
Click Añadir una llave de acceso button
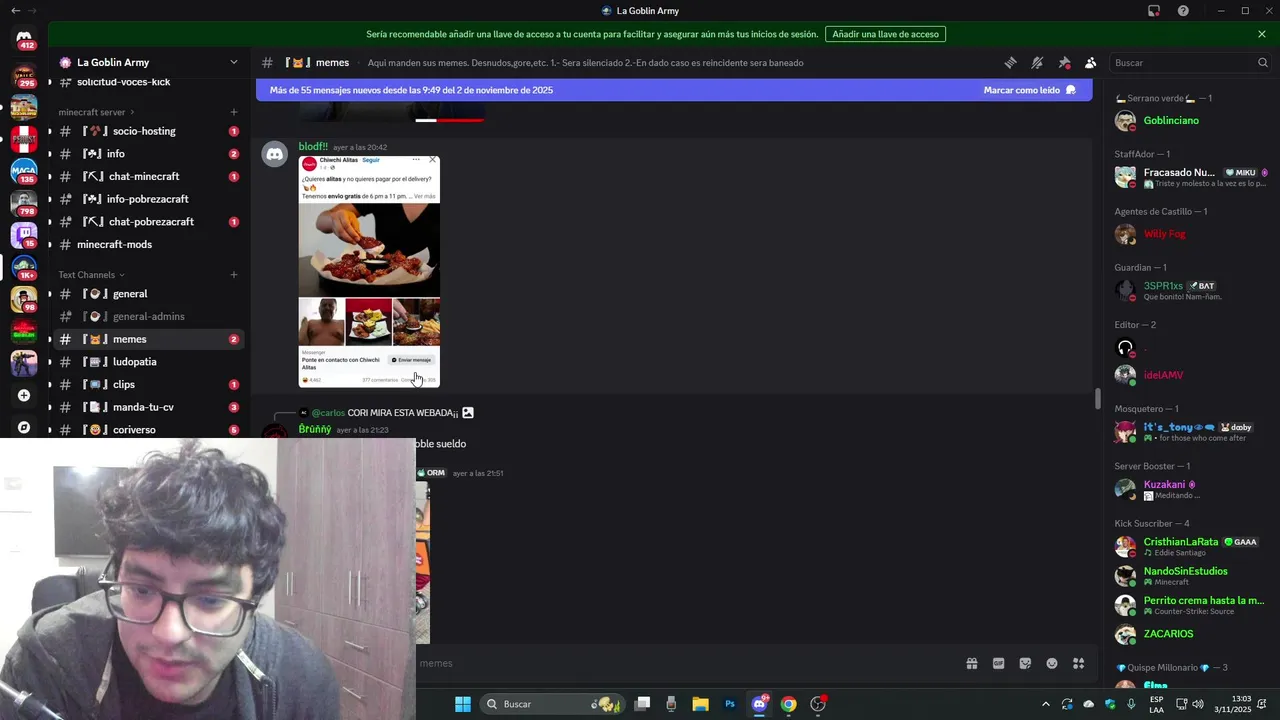pos(885,34)
